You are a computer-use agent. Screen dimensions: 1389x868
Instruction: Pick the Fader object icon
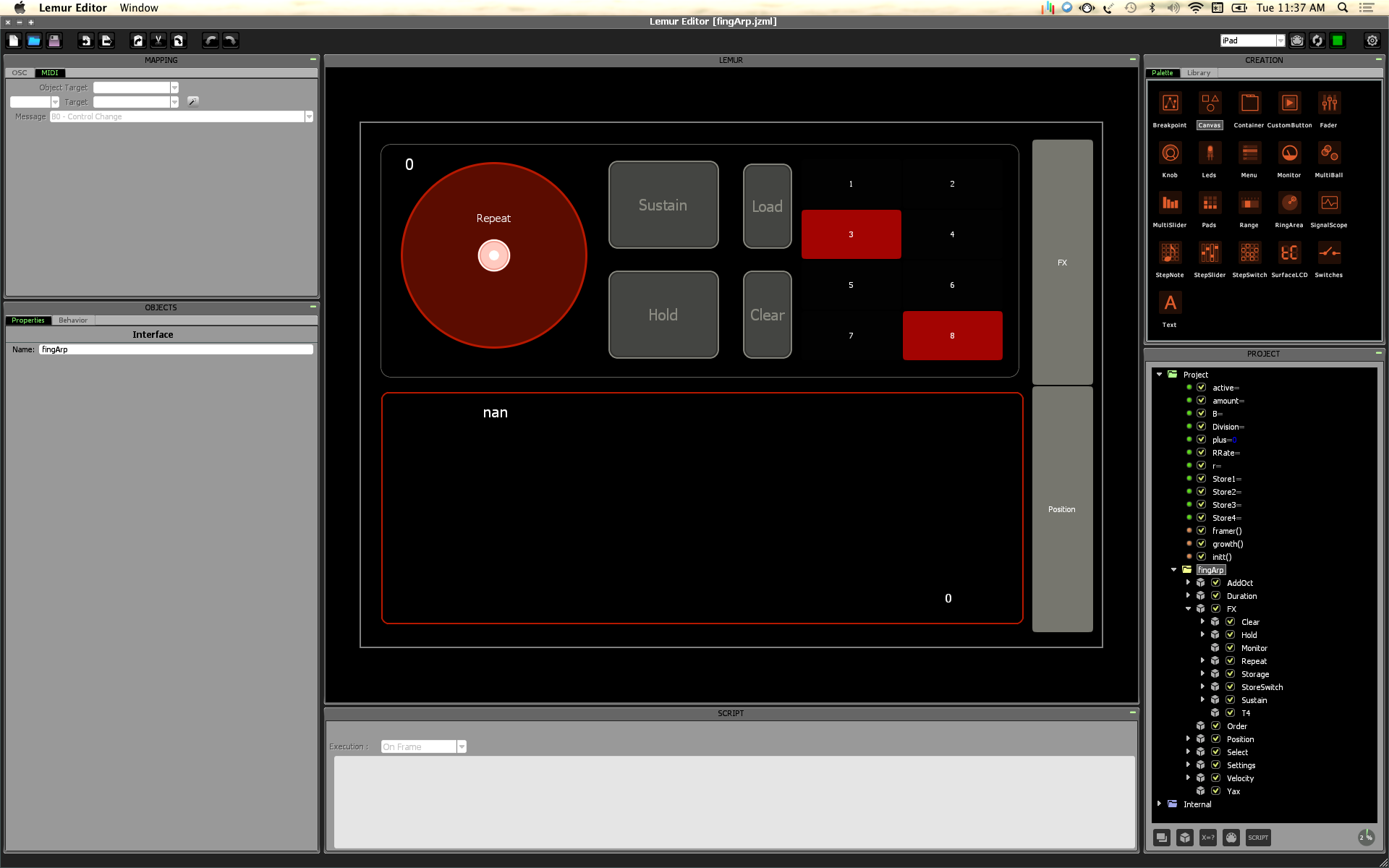1328,103
